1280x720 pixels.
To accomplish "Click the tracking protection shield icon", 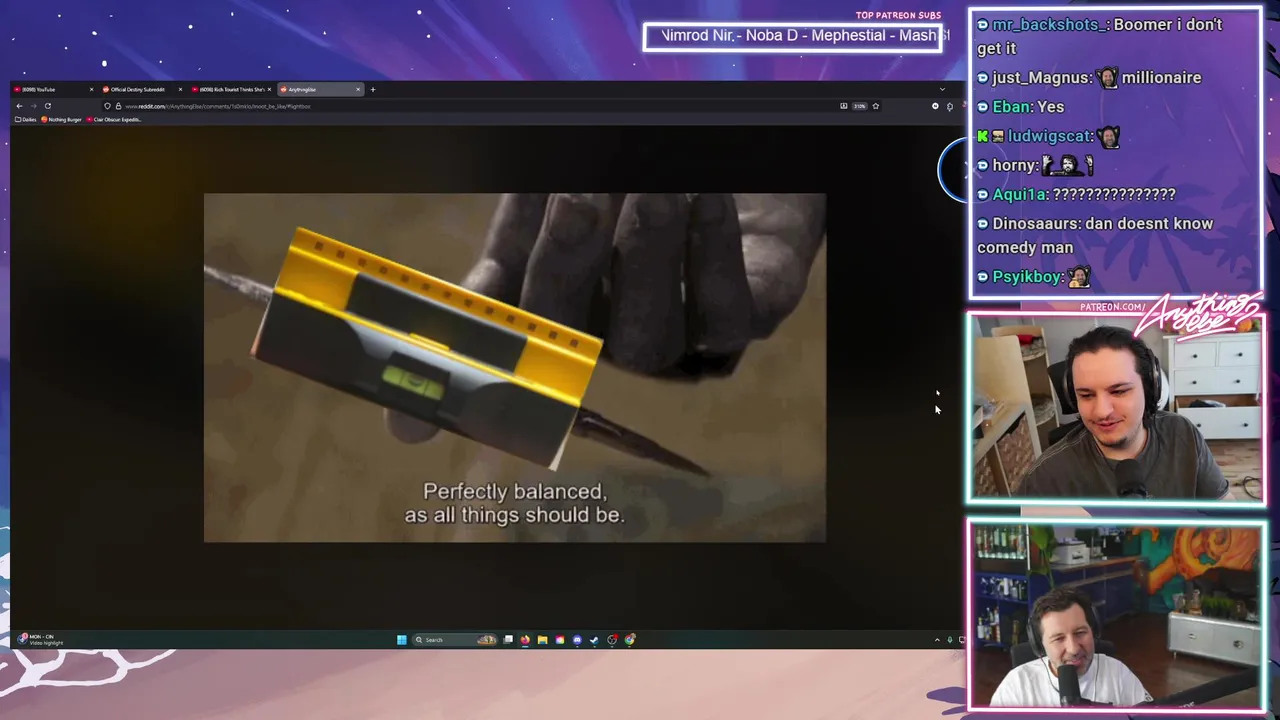I will [107, 106].
